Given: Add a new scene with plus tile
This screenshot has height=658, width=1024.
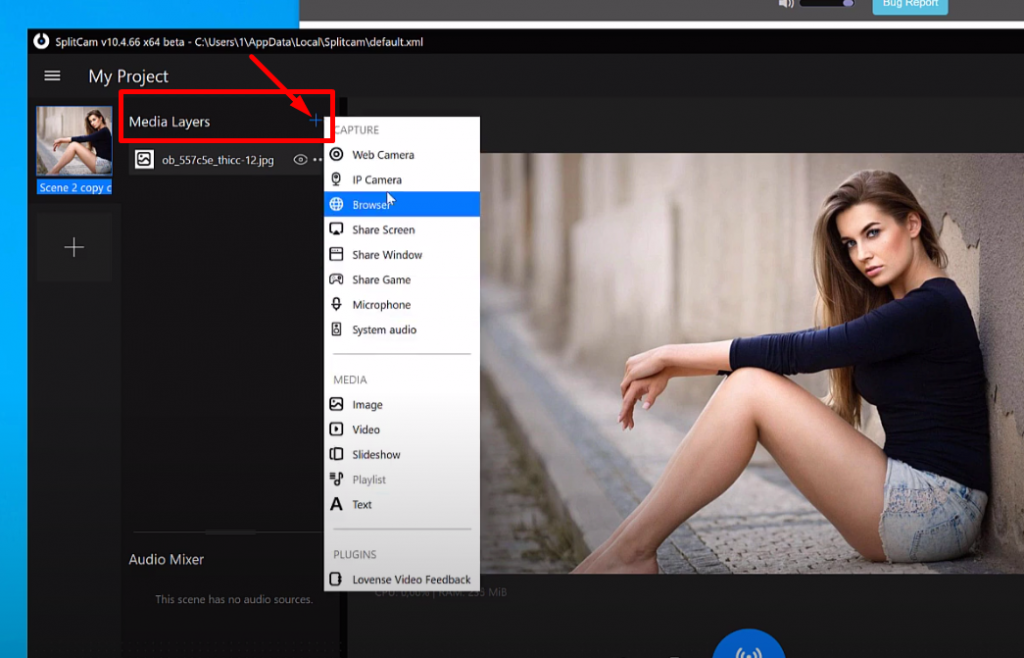Looking at the screenshot, I should click(74, 247).
